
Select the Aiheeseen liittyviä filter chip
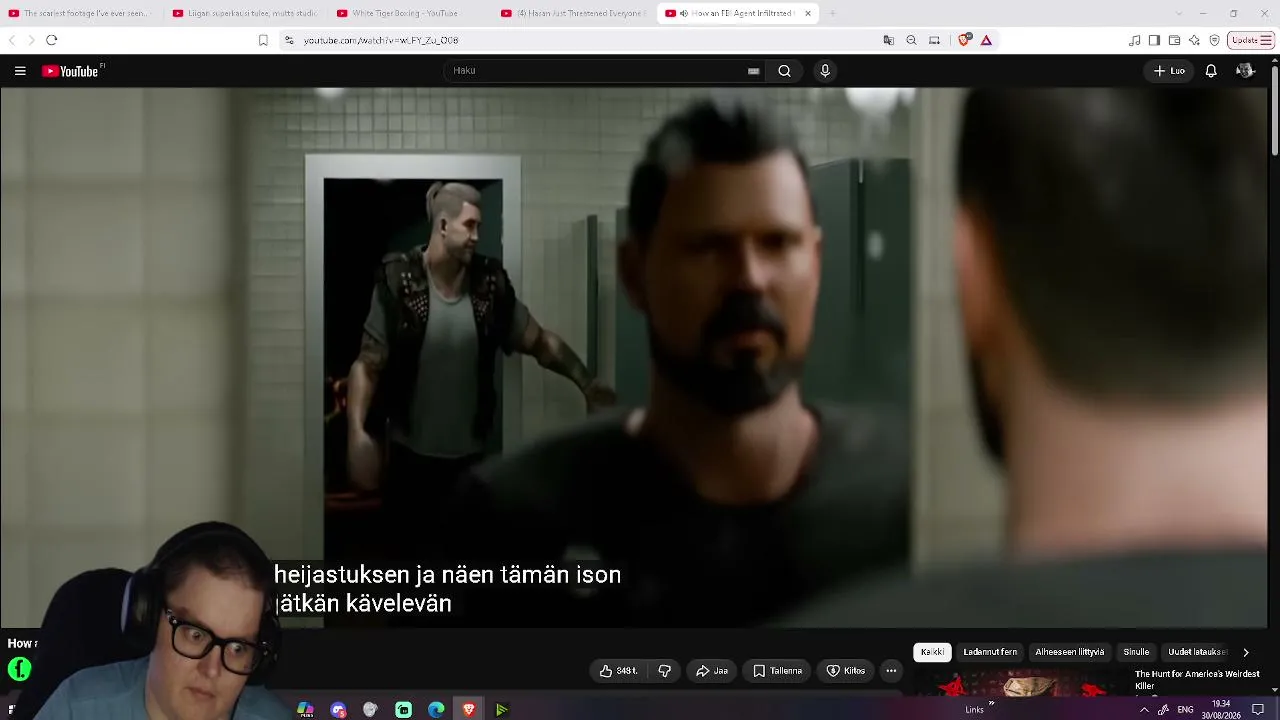[x=1070, y=652]
